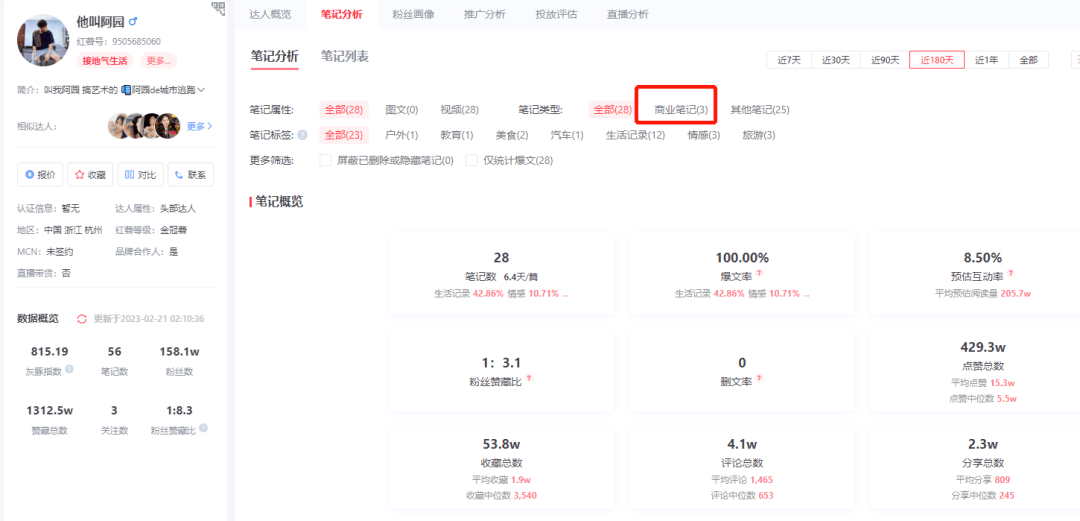Show more tags with 更多... button
The height and width of the screenshot is (521, 1080).
click(x=157, y=60)
